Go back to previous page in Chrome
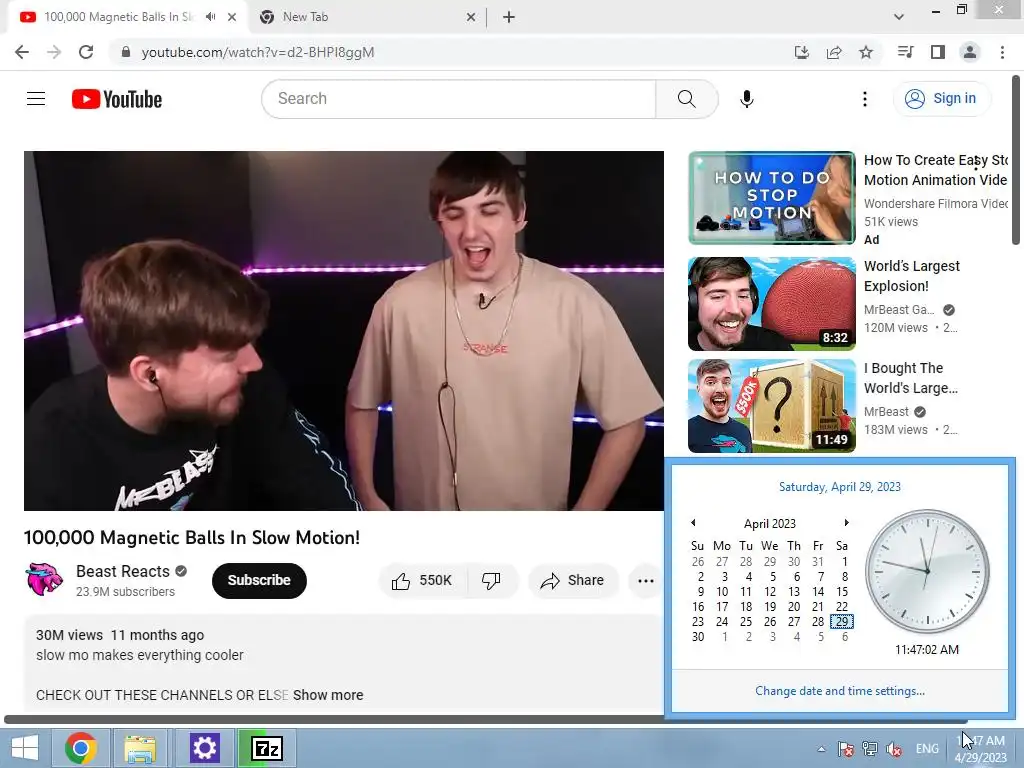 (22, 52)
